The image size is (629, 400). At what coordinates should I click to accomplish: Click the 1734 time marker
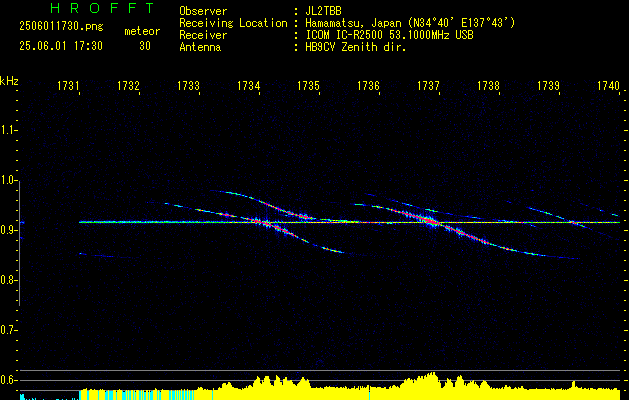pos(248,86)
